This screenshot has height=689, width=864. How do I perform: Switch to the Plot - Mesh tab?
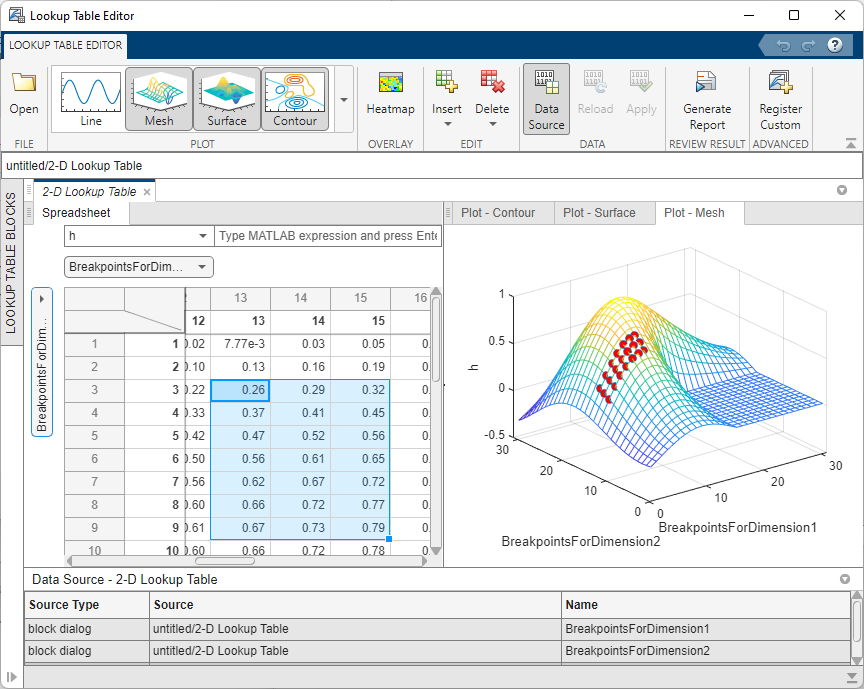pos(694,213)
